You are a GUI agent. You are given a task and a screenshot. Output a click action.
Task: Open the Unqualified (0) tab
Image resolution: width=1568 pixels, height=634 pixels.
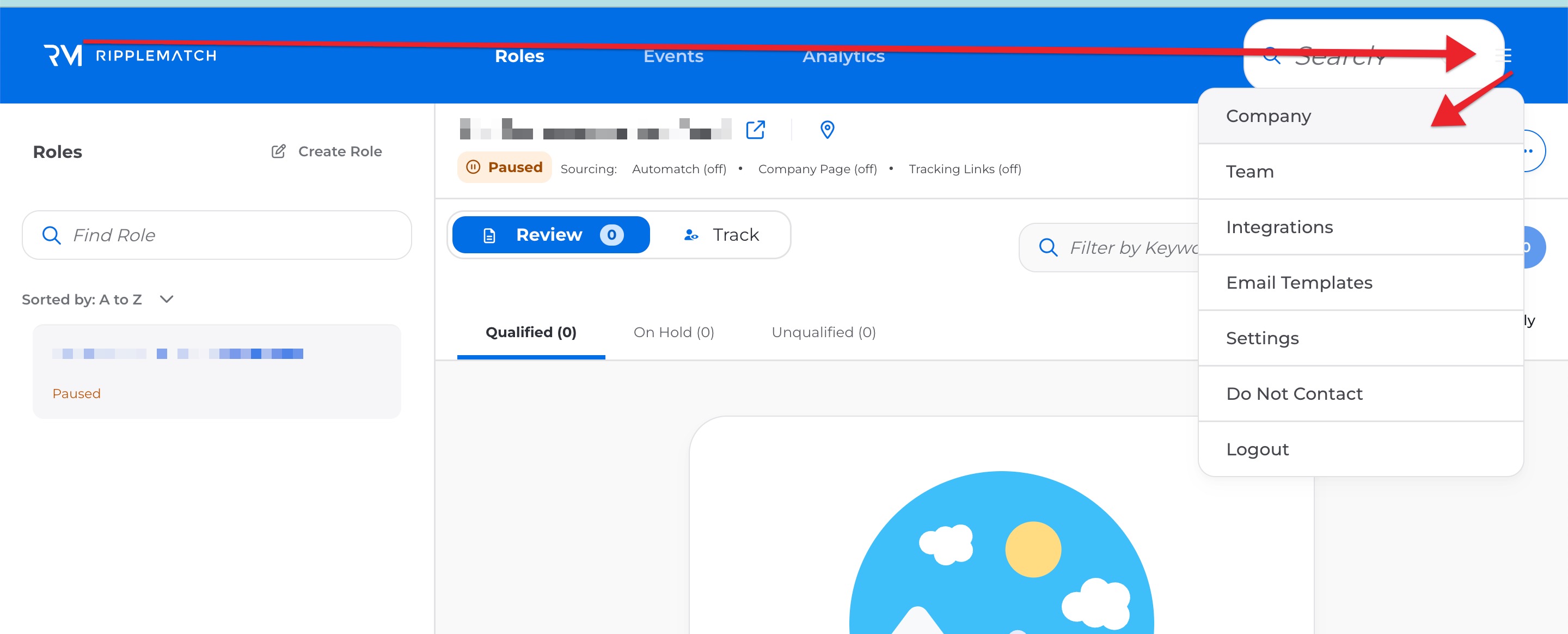click(823, 332)
